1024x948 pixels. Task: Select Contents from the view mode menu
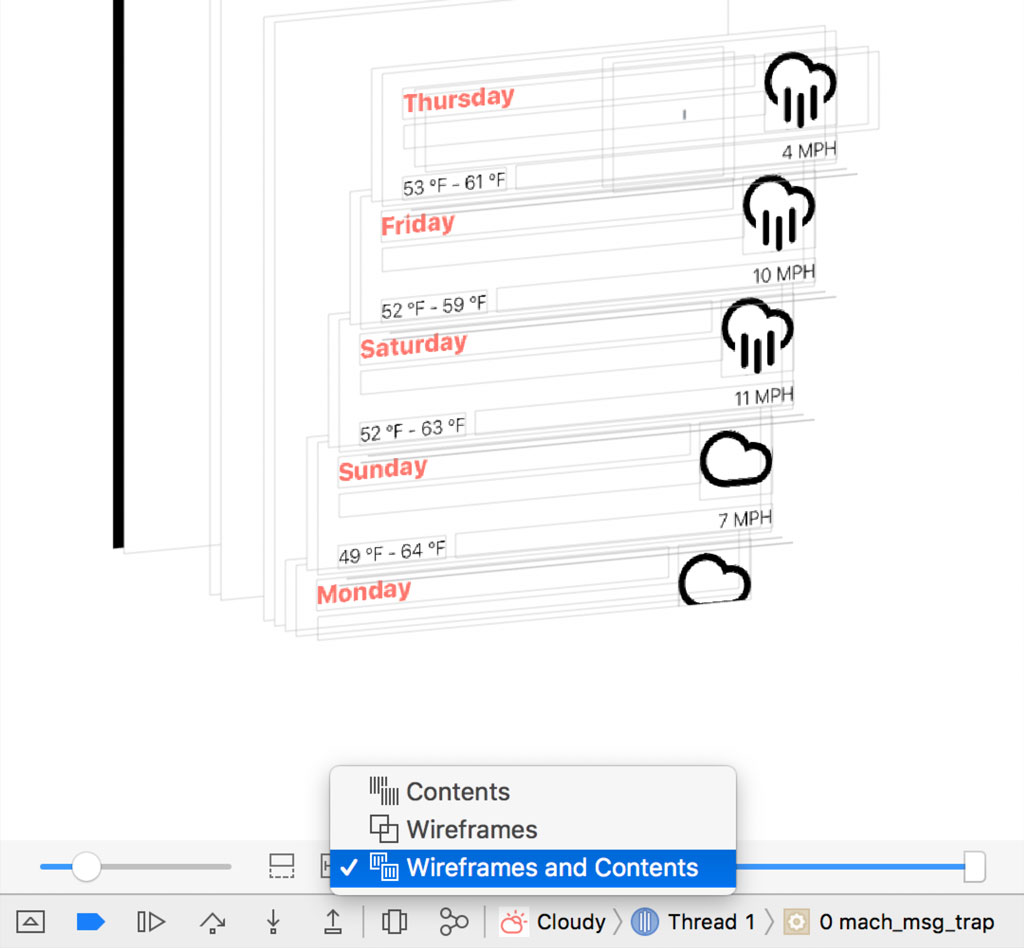pyautogui.click(x=457, y=791)
